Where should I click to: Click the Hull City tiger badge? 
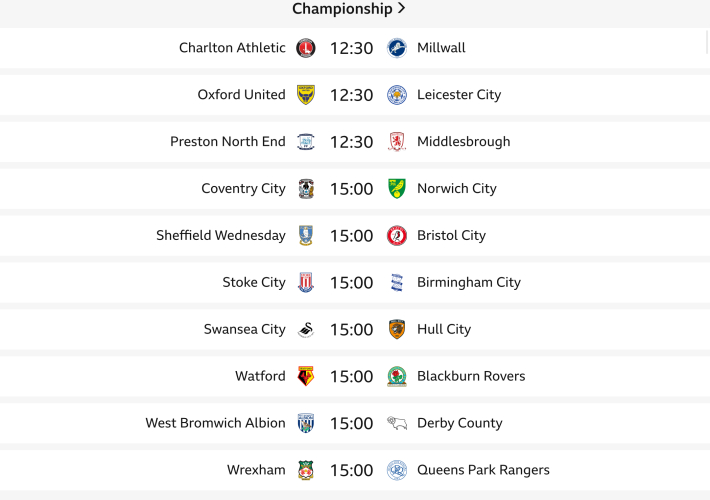(397, 330)
